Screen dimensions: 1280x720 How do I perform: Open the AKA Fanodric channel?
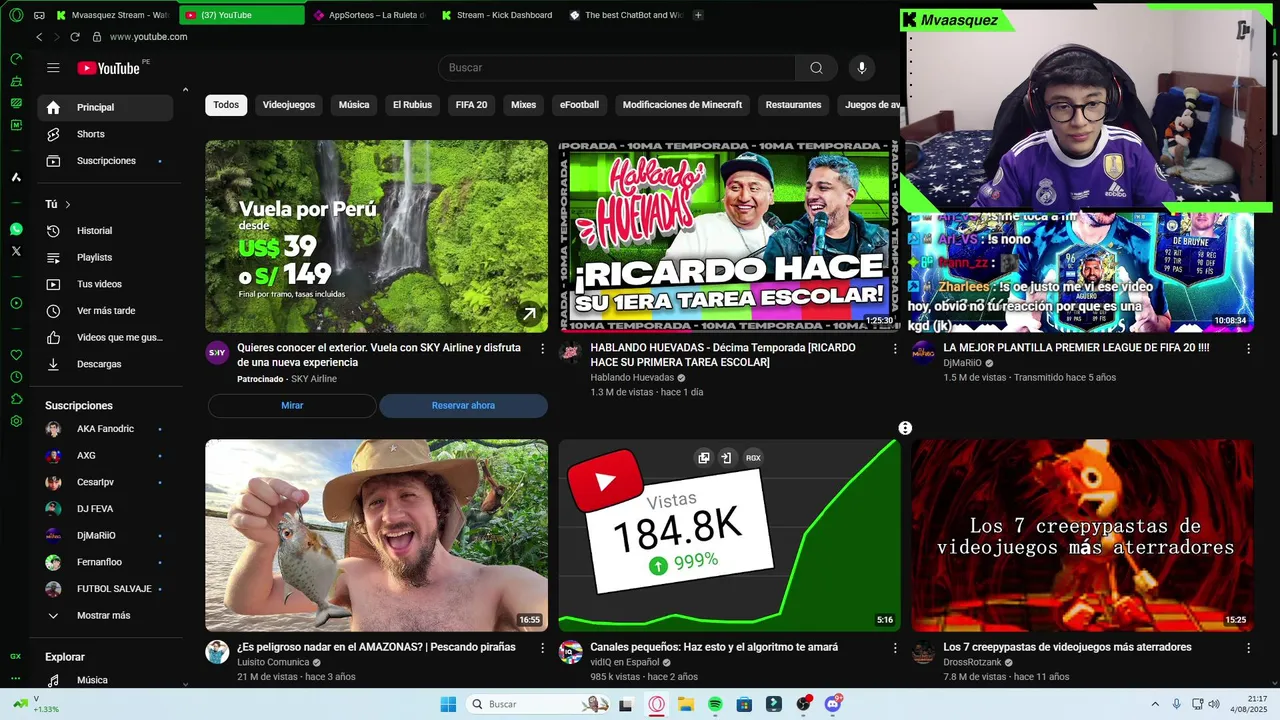(105, 429)
